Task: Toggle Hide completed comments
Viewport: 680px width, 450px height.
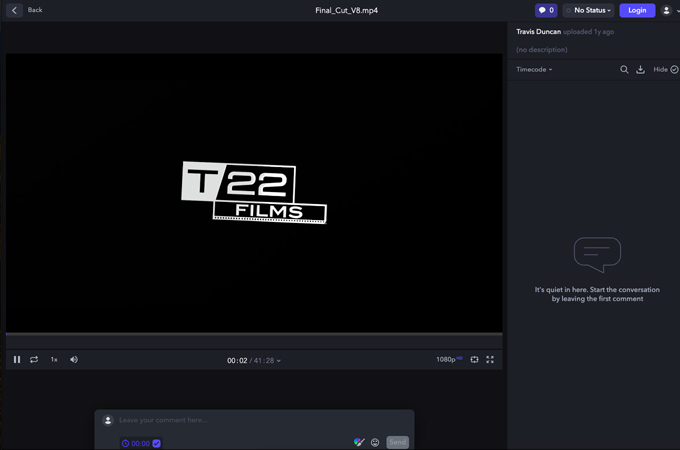Action: tap(666, 69)
